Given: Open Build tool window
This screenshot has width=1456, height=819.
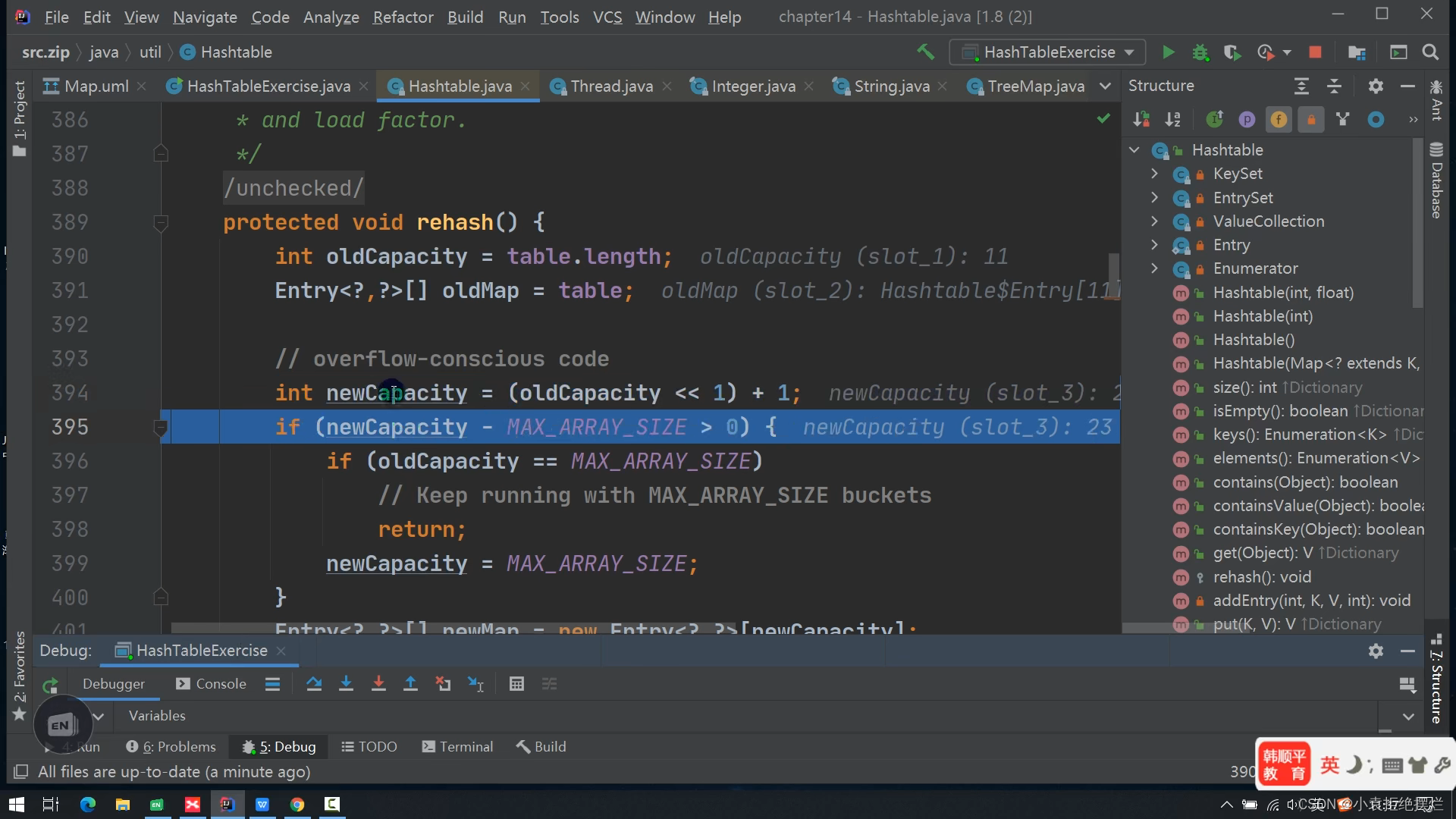Looking at the screenshot, I should [x=541, y=747].
